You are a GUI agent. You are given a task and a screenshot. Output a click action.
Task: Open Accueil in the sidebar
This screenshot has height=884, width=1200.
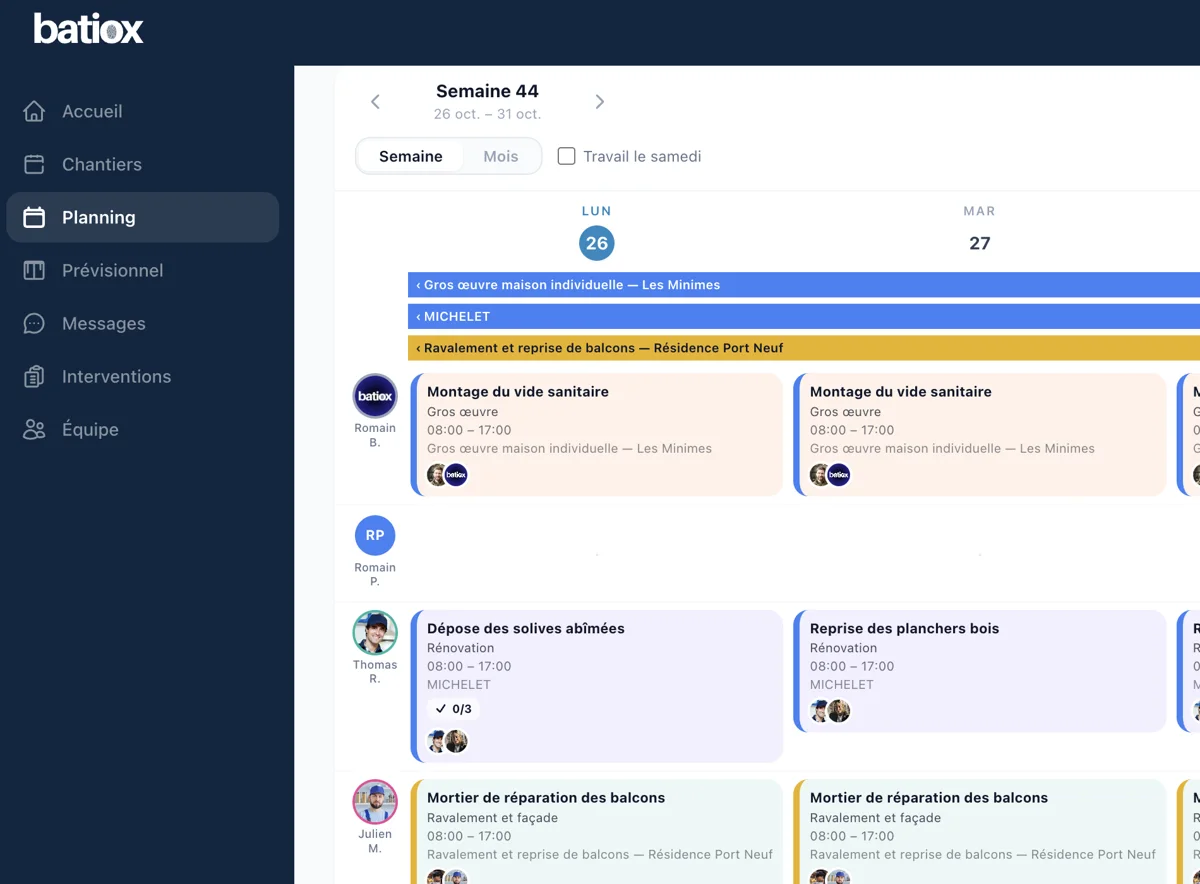[143, 111]
